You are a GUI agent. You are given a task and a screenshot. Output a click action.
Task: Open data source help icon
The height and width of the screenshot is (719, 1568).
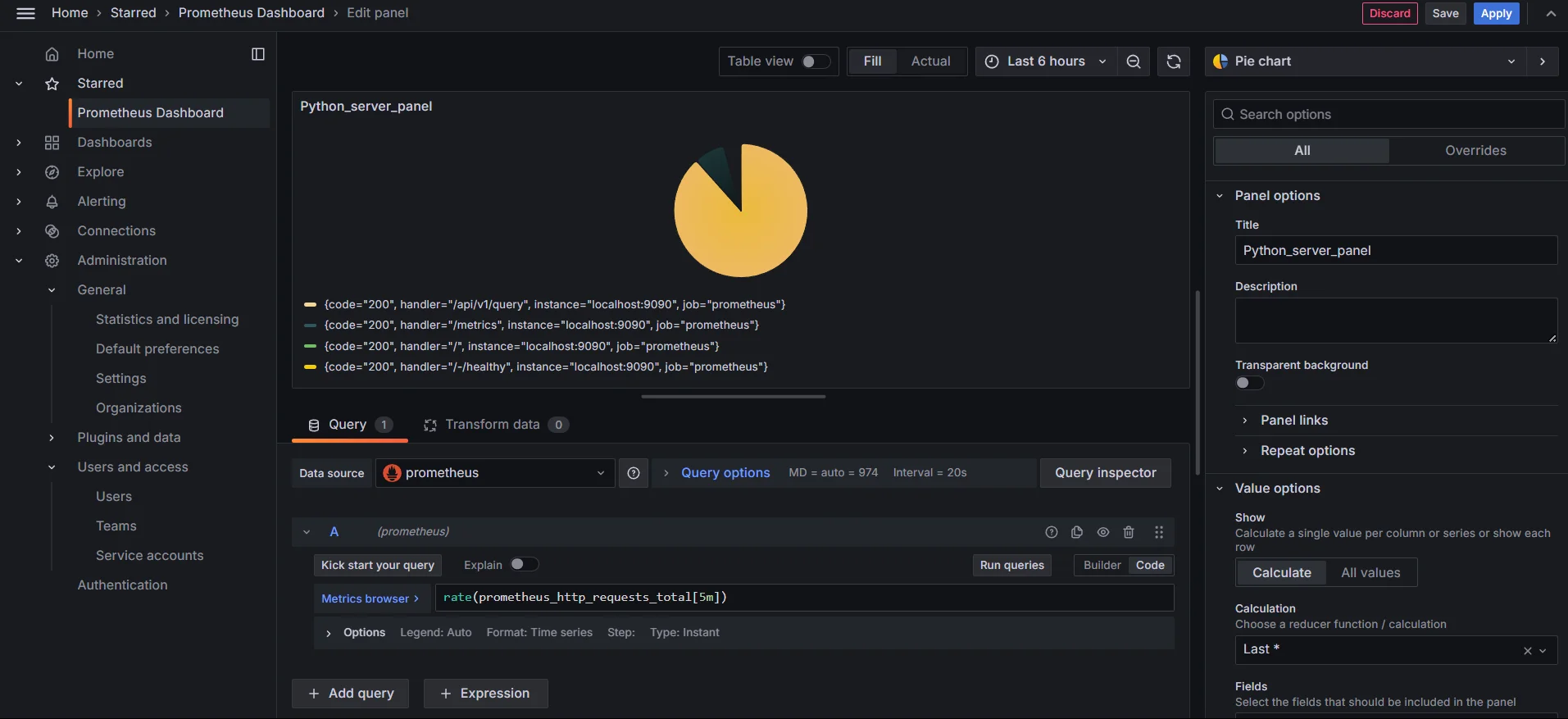click(x=634, y=473)
